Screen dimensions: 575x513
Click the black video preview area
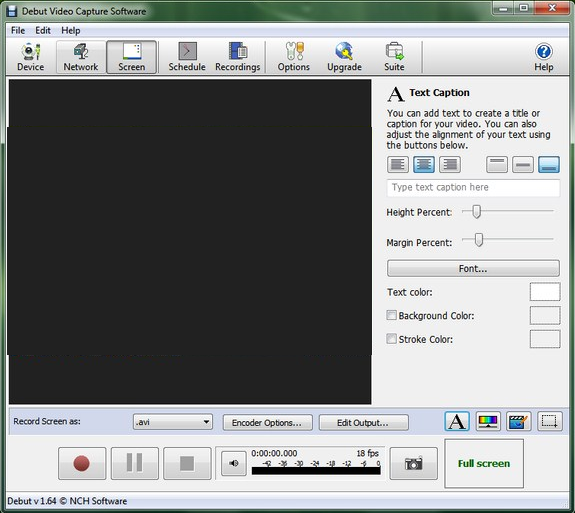tap(190, 242)
